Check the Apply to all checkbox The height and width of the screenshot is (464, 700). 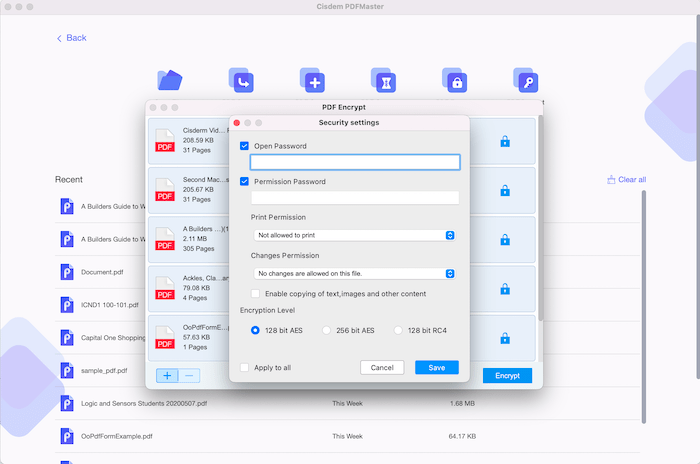coord(244,368)
